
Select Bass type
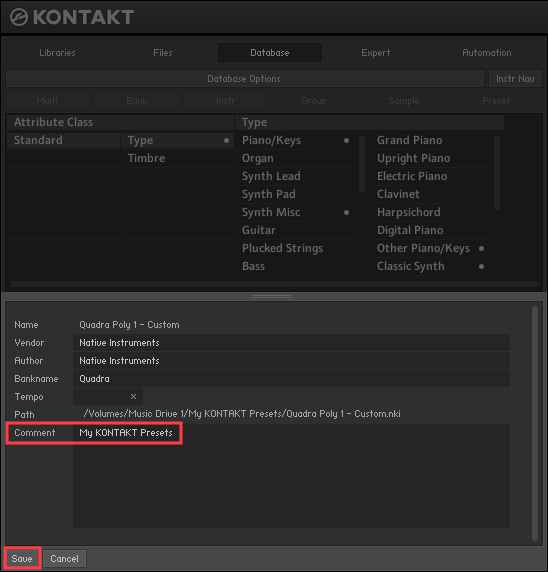tap(295, 266)
